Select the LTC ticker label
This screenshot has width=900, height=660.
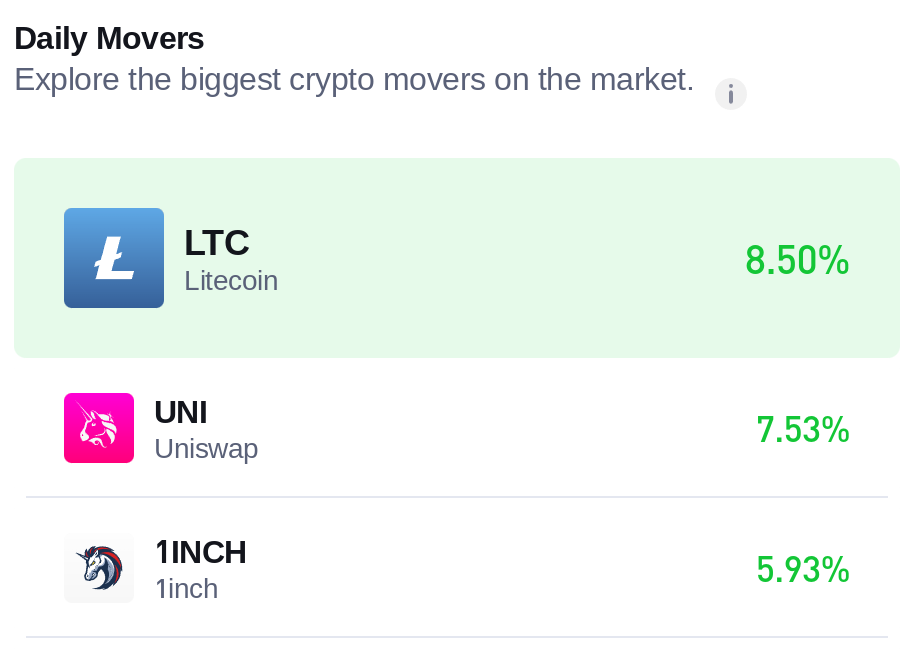216,243
